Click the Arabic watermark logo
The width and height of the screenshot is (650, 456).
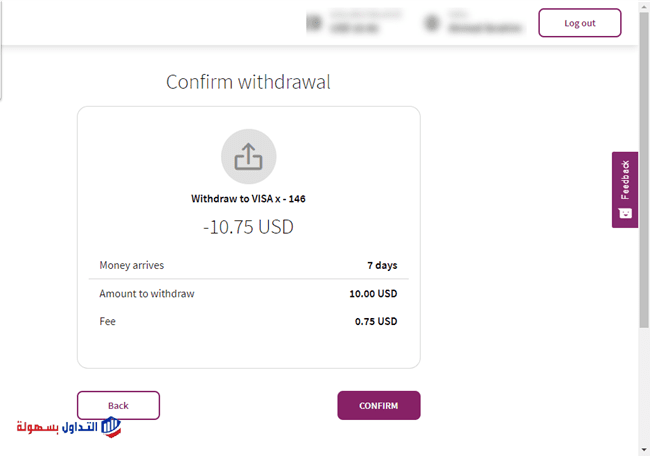click(x=68, y=428)
